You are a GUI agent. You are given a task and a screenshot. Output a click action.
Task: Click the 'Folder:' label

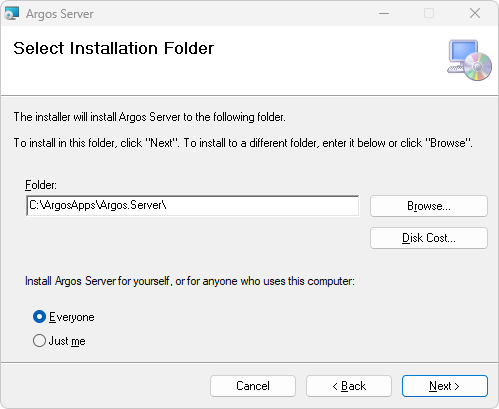pos(41,185)
